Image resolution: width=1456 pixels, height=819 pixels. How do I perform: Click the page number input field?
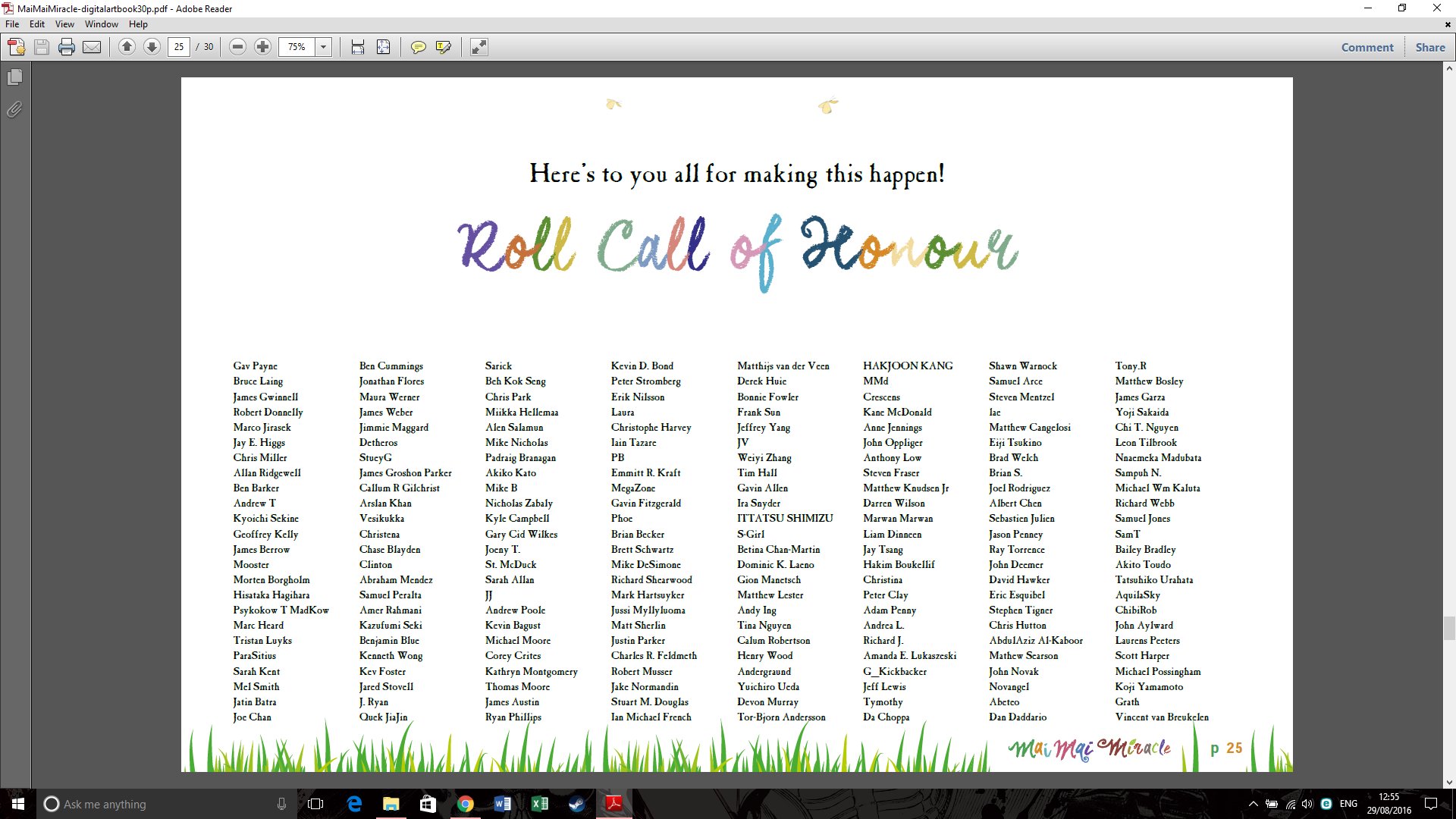pyautogui.click(x=179, y=47)
